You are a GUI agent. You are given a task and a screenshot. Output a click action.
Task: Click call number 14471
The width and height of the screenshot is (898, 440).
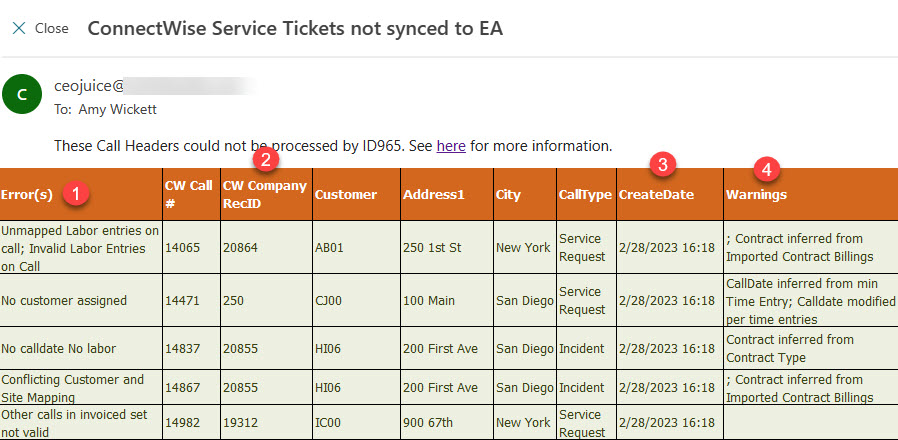click(x=182, y=301)
